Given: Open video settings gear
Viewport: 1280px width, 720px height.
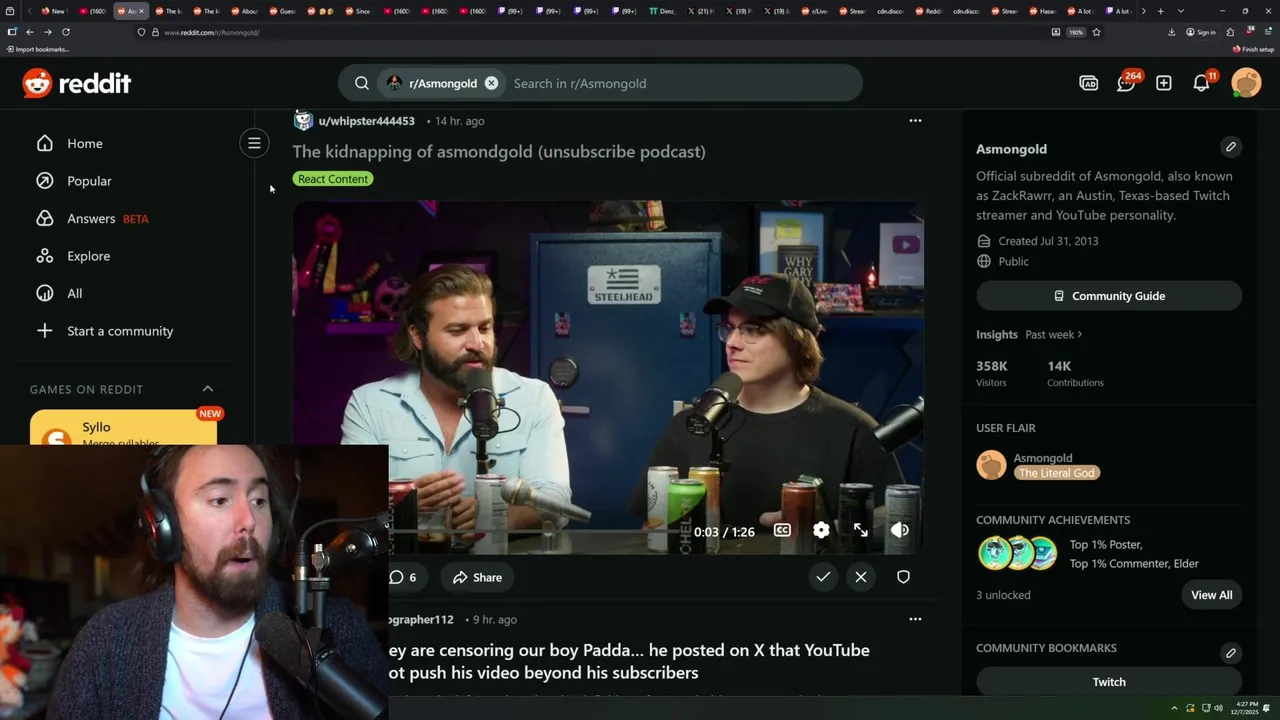Looking at the screenshot, I should click(821, 531).
